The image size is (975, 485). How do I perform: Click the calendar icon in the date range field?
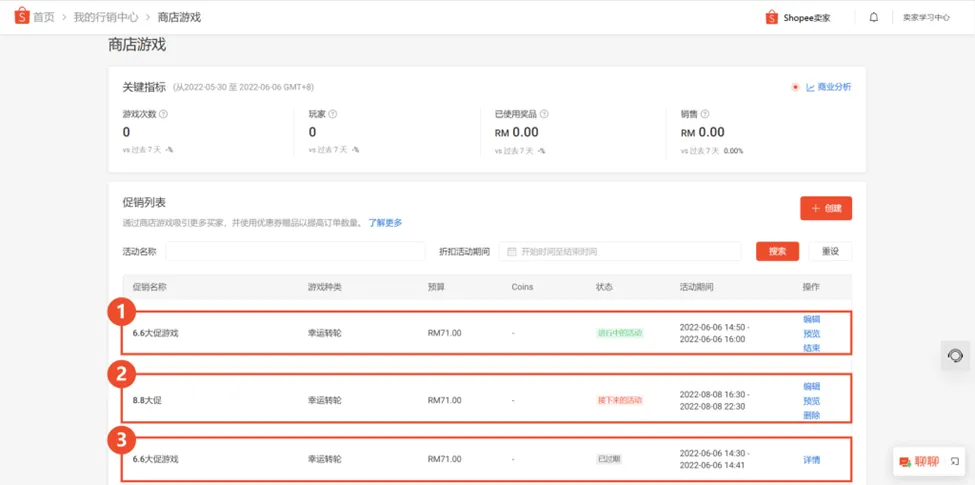(512, 252)
